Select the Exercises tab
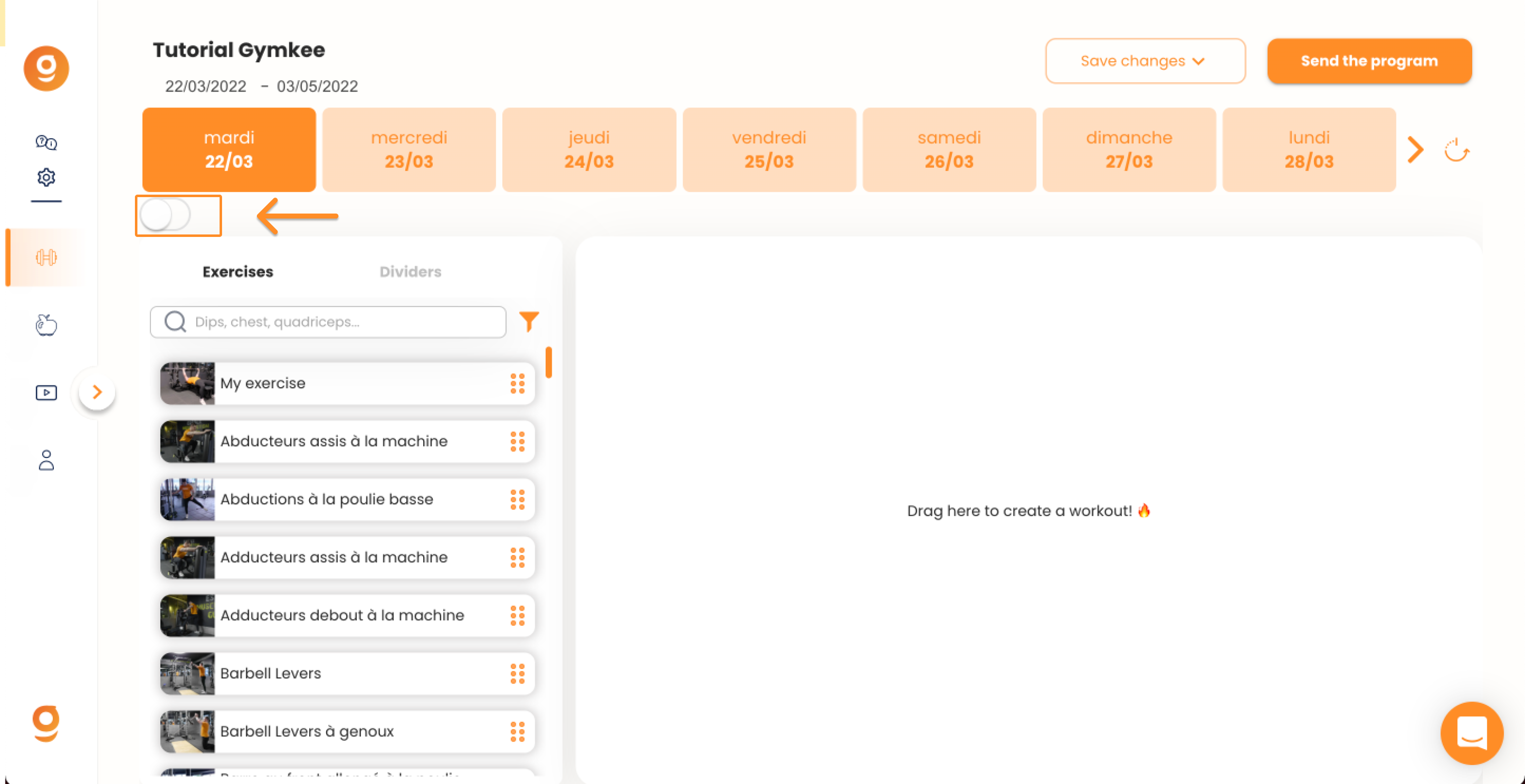 point(237,272)
